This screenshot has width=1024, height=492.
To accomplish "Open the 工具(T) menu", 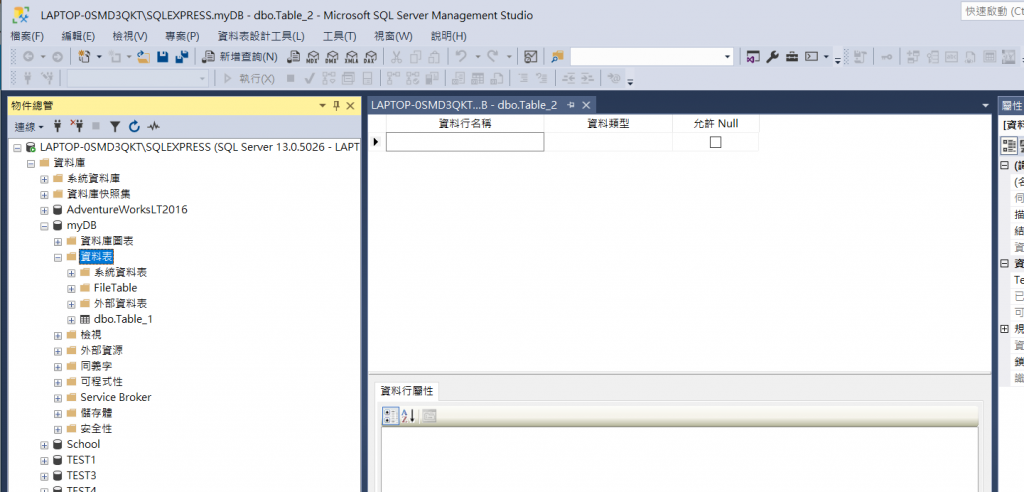I will 340,37.
